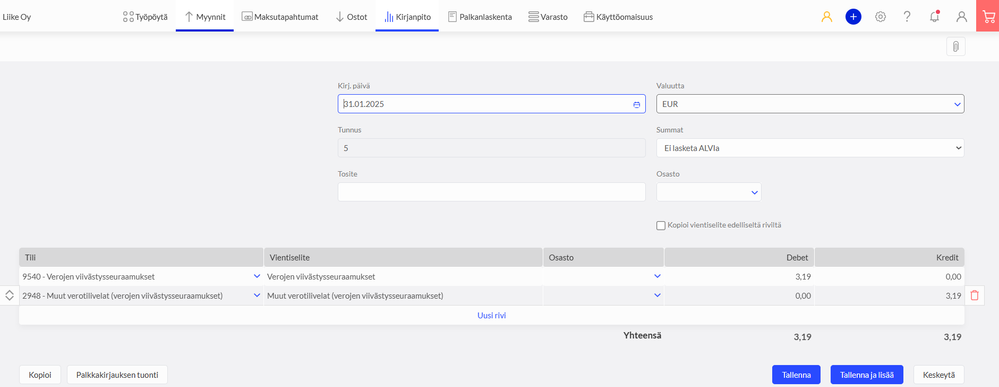Image resolution: width=999 pixels, height=387 pixels.
Task: Click the orange user icon
Action: (827, 17)
